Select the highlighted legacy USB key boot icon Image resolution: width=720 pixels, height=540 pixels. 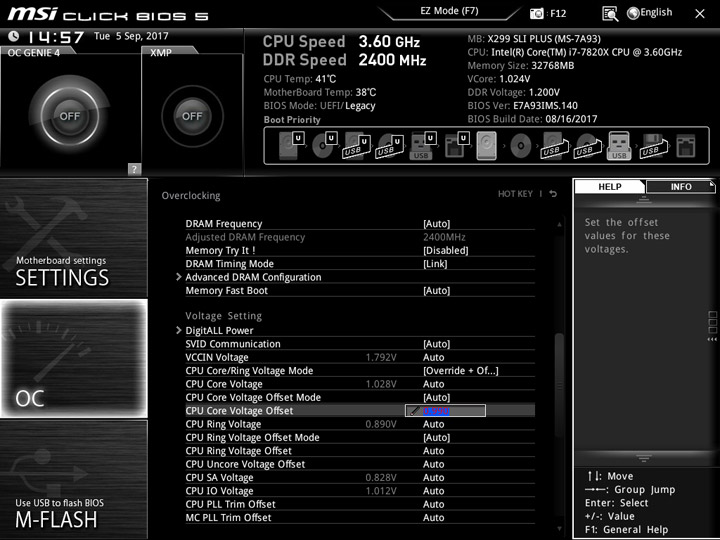pyautogui.click(x=619, y=146)
